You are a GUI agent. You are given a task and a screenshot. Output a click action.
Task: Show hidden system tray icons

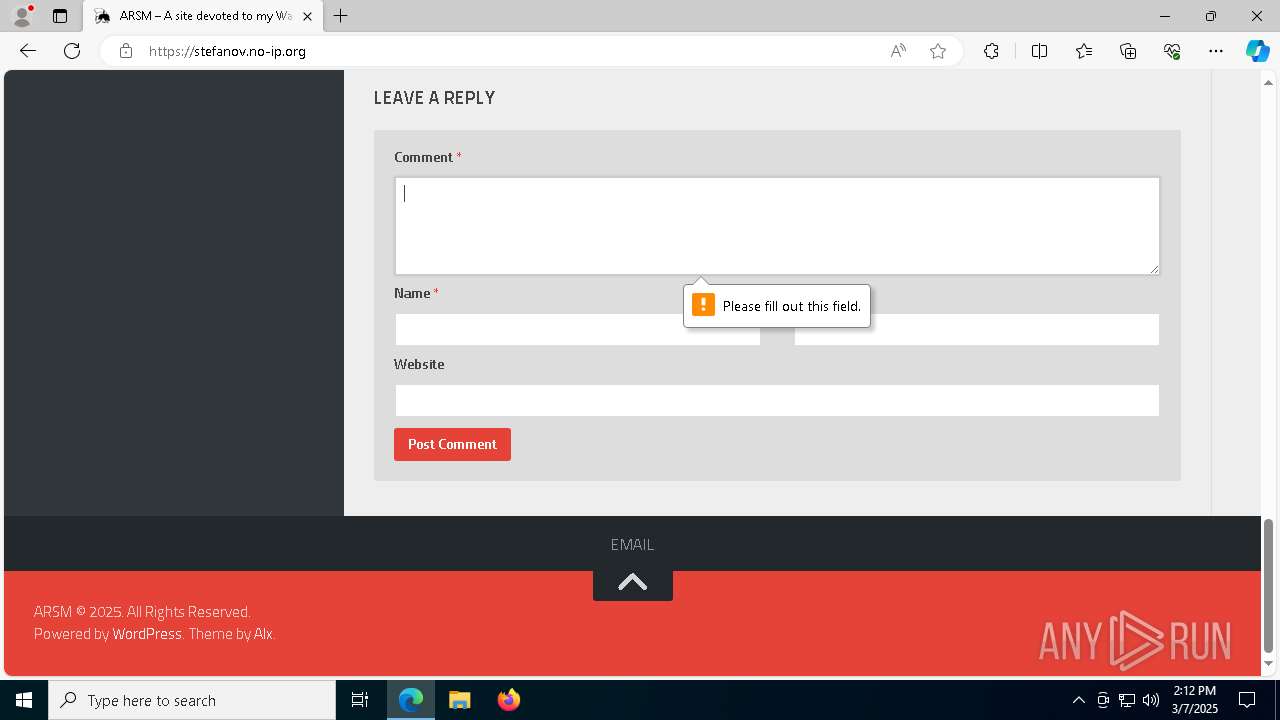[1078, 700]
